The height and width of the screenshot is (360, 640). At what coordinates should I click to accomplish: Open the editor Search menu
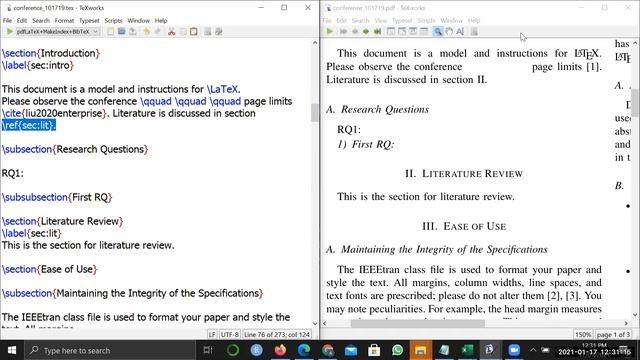point(41,20)
